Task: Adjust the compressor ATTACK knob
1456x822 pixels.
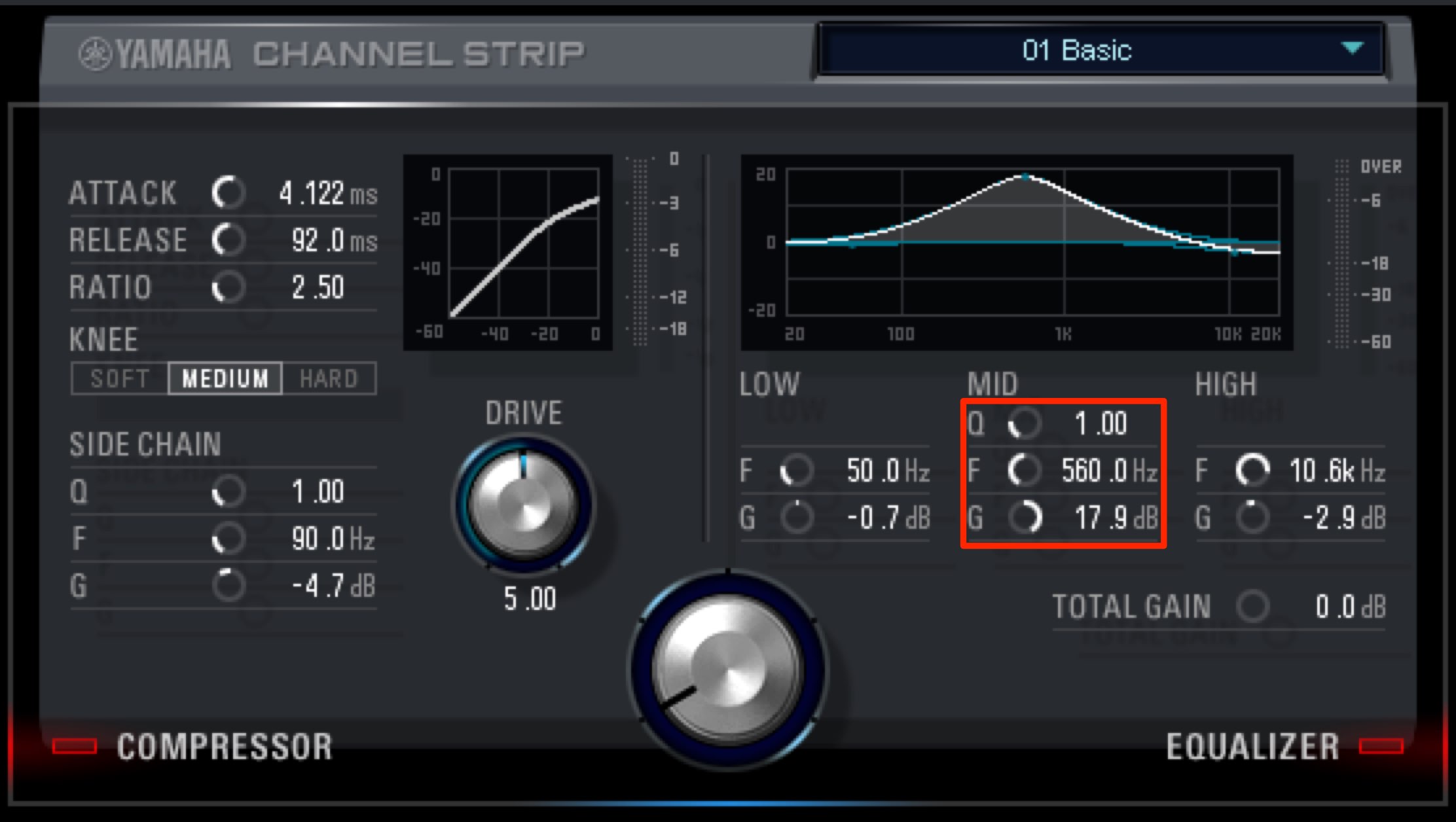Action: pyautogui.click(x=228, y=192)
